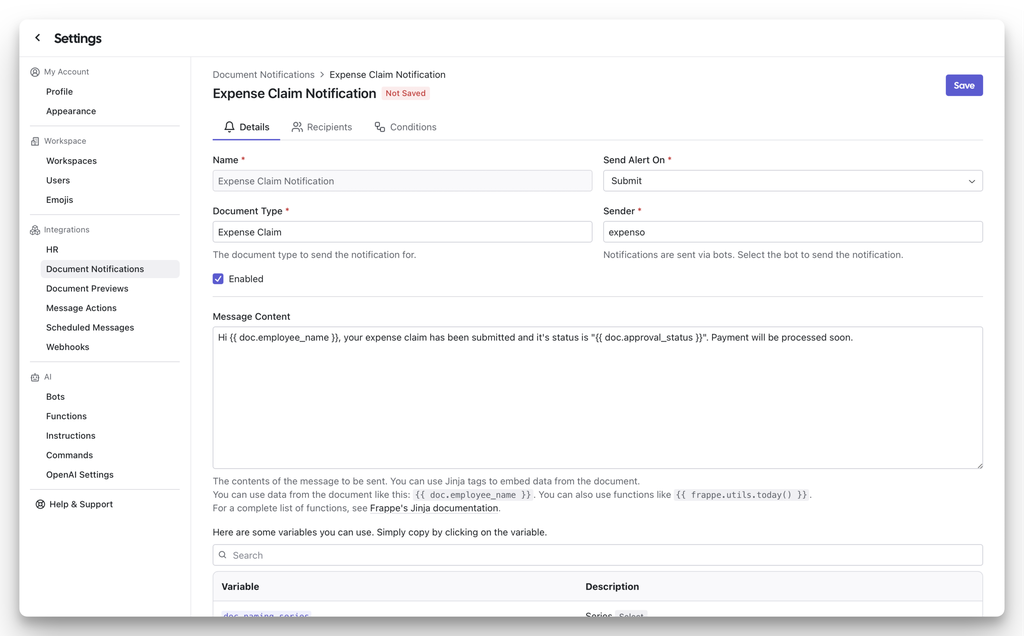Click the Workspace section icon
Image resolution: width=1024 pixels, height=636 pixels.
click(35, 141)
